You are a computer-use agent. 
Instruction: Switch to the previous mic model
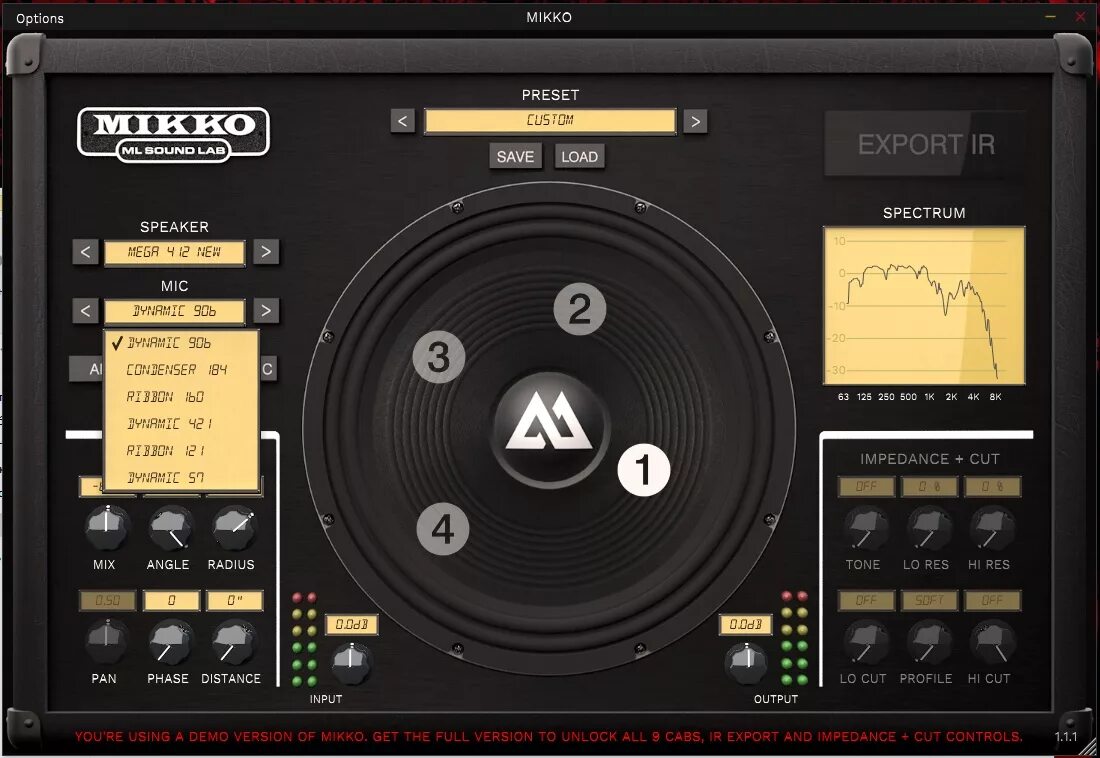click(x=85, y=311)
